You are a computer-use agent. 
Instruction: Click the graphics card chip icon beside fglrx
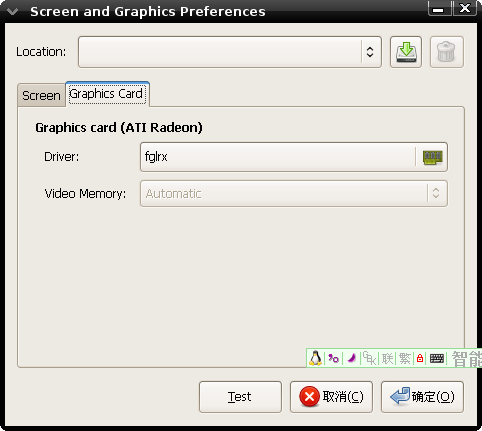click(x=432, y=157)
